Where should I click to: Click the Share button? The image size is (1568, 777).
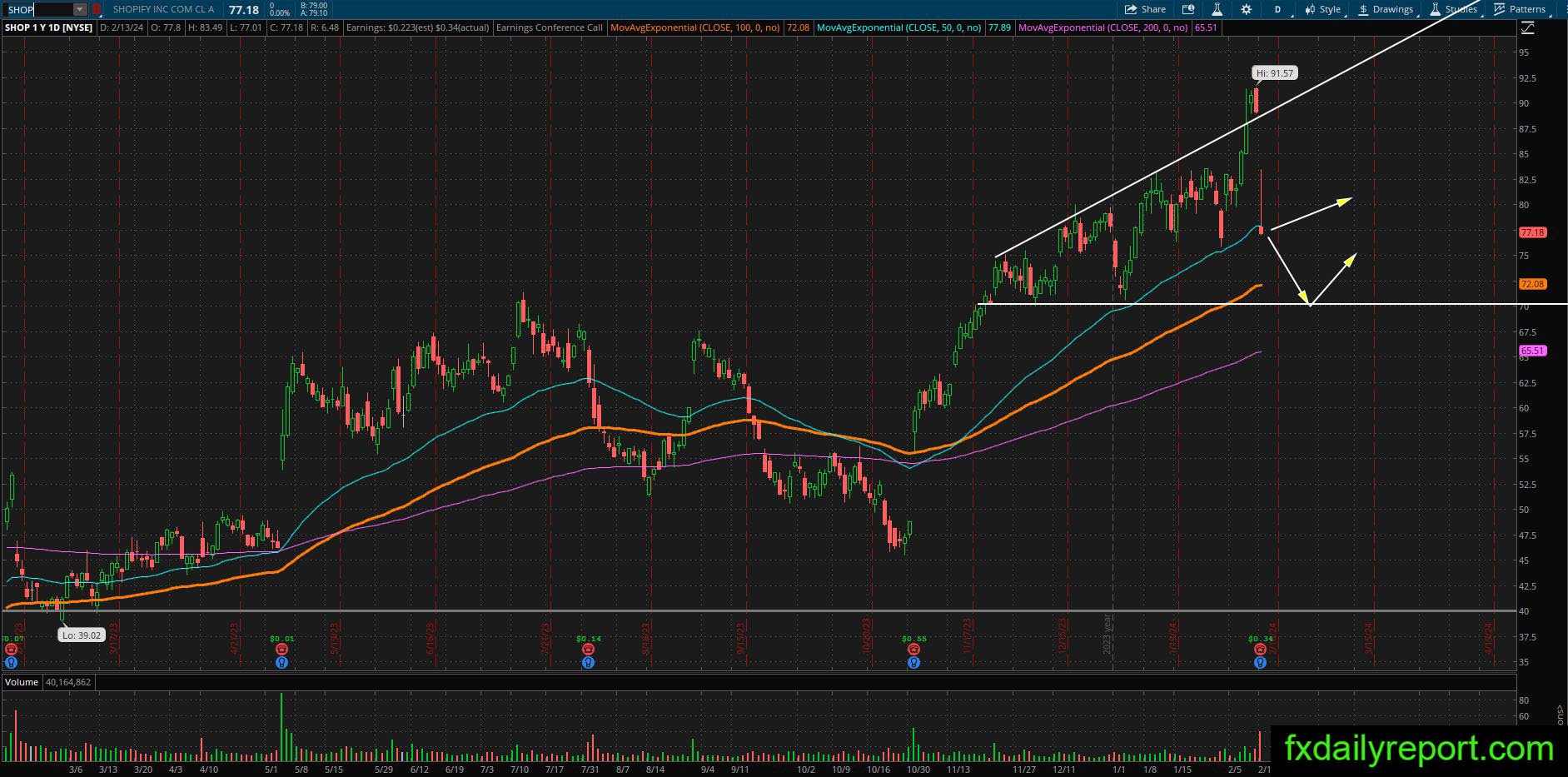click(x=1145, y=9)
